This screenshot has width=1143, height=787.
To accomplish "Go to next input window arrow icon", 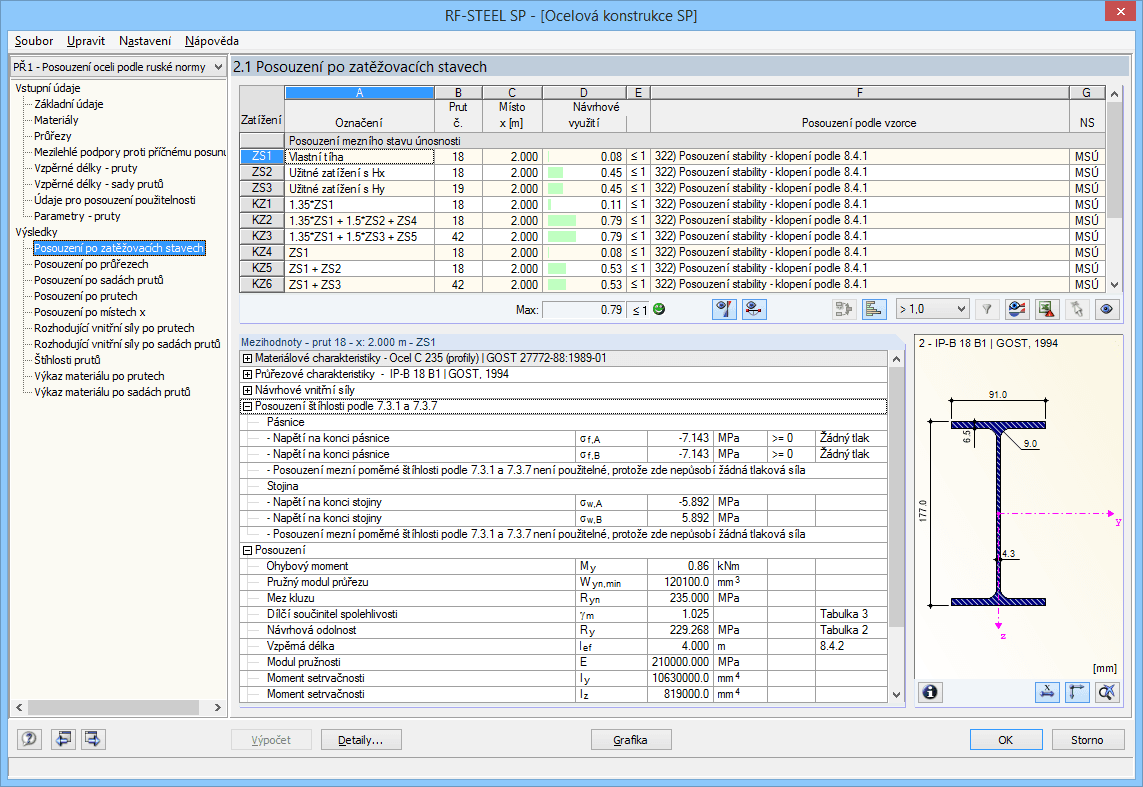I will [94, 740].
